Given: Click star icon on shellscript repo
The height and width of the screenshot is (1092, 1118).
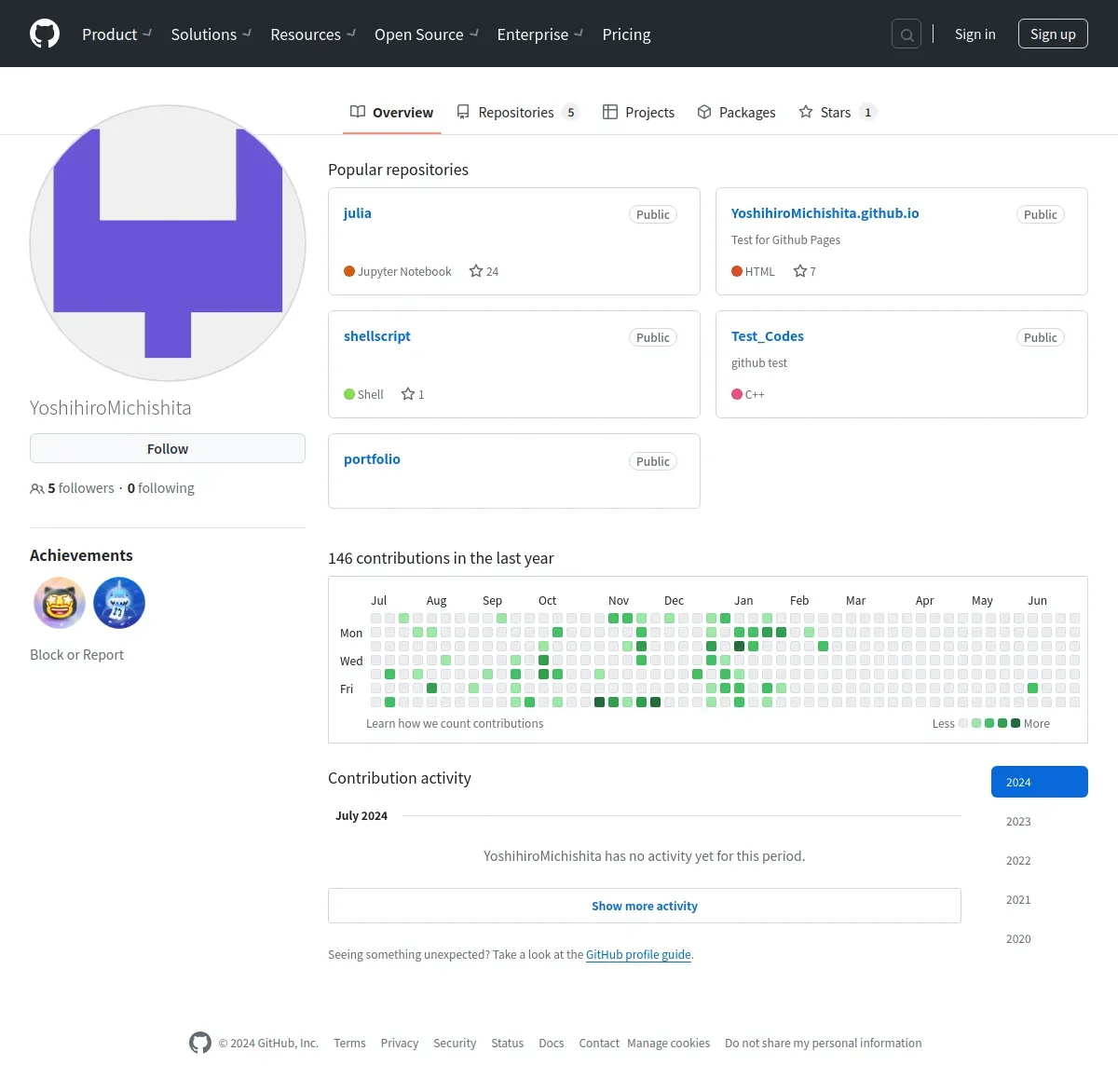Looking at the screenshot, I should coord(408,394).
